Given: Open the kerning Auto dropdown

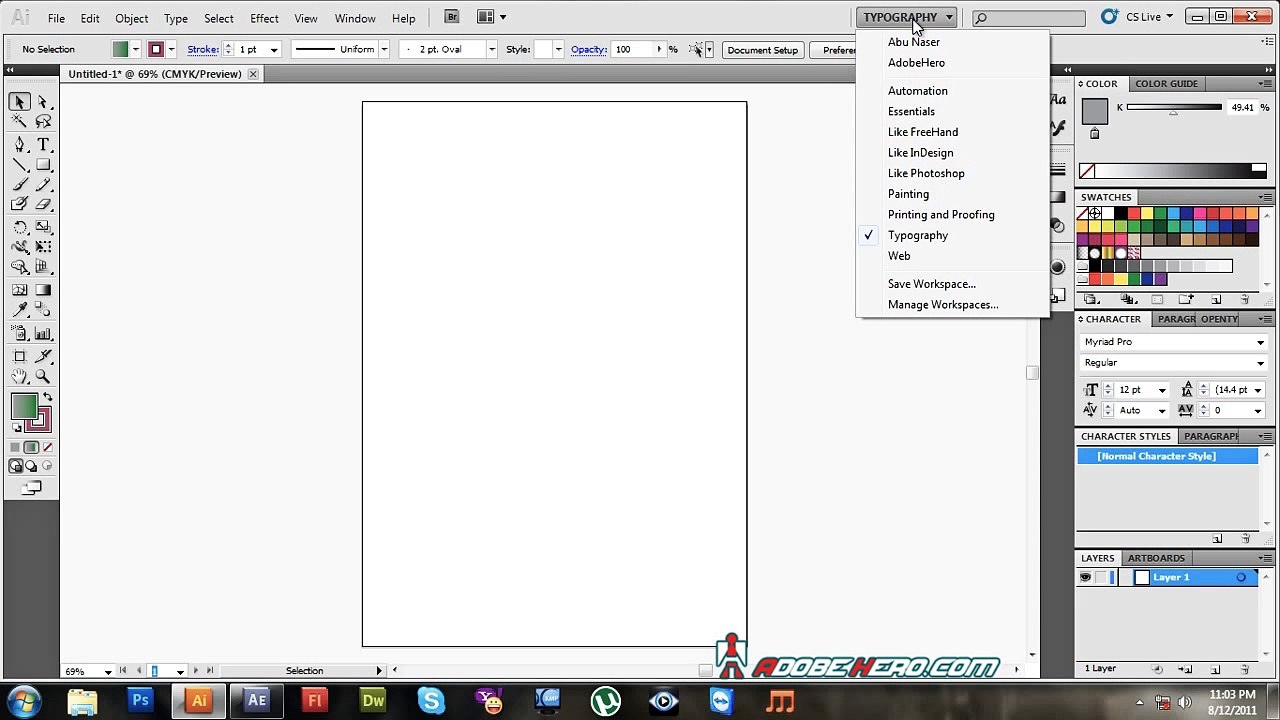Looking at the screenshot, I should coord(1161,411).
